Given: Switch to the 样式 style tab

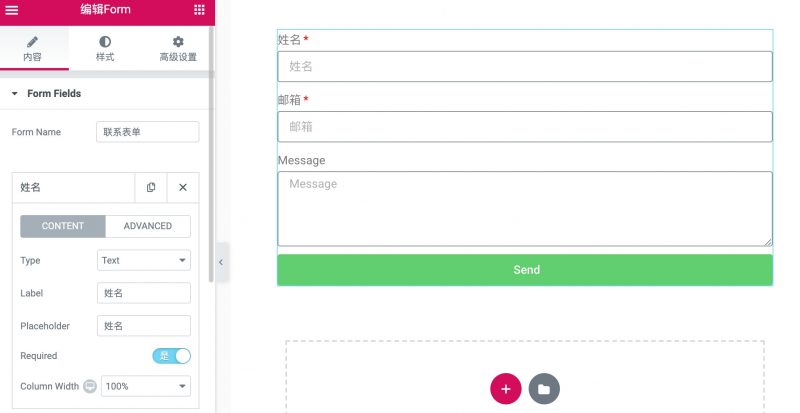Looking at the screenshot, I should click(105, 49).
